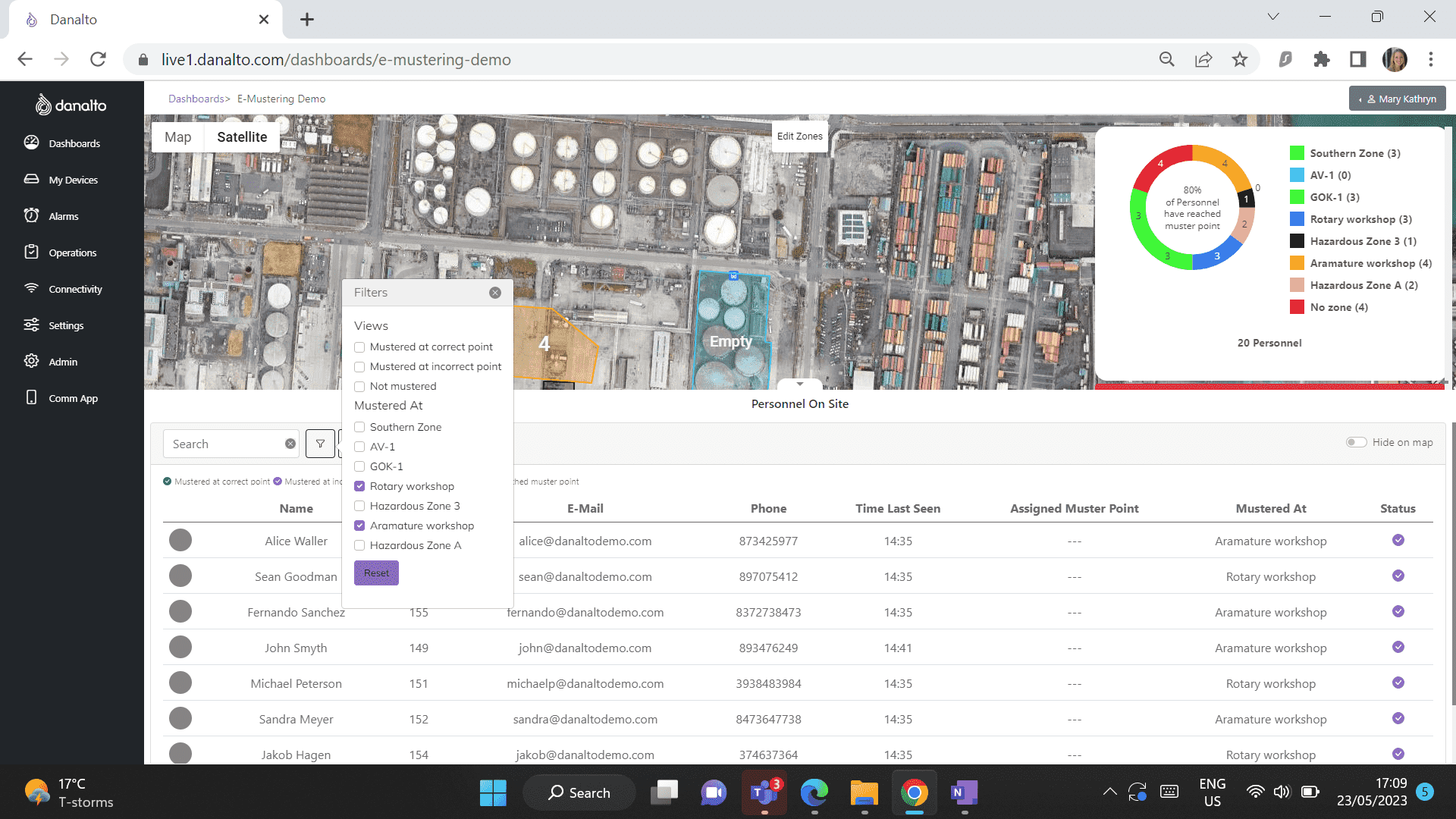Open Windows Start menu
This screenshot has width=1456, height=819.
pyautogui.click(x=493, y=792)
